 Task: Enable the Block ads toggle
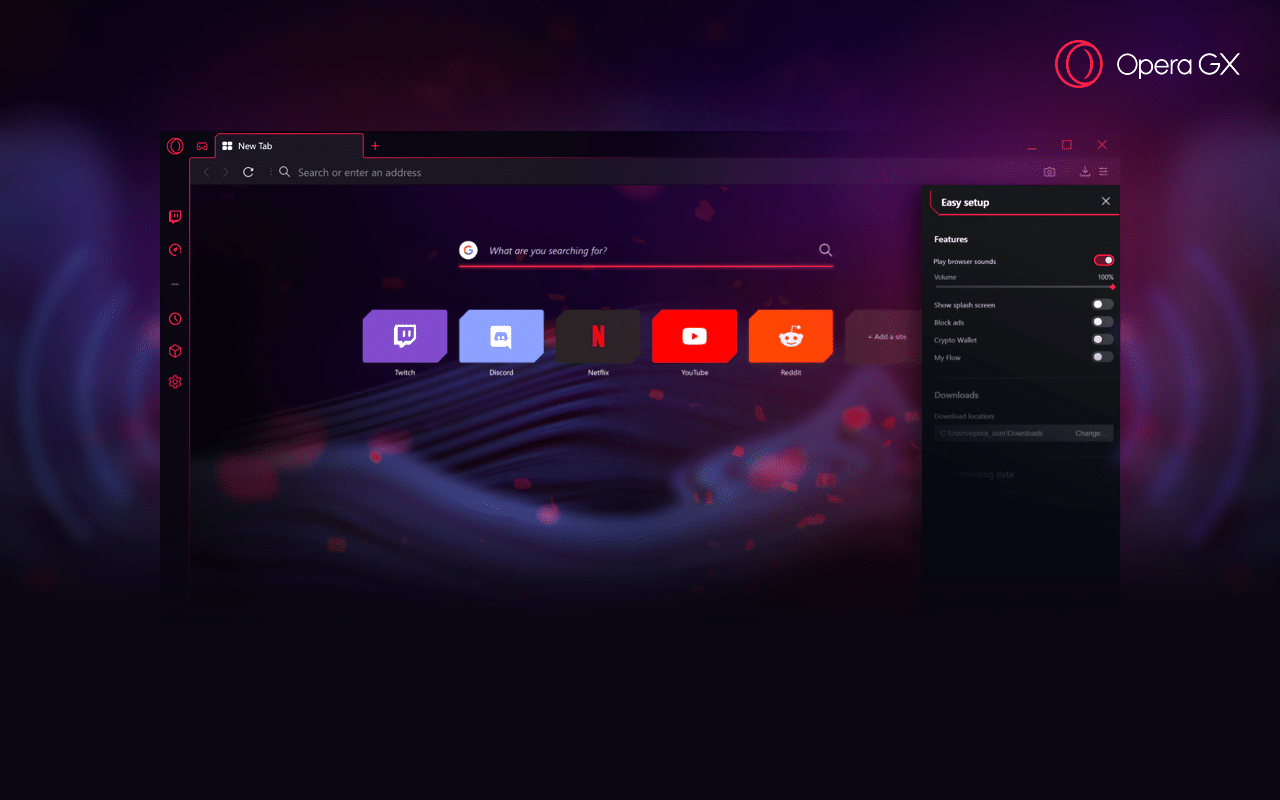[x=1103, y=321]
